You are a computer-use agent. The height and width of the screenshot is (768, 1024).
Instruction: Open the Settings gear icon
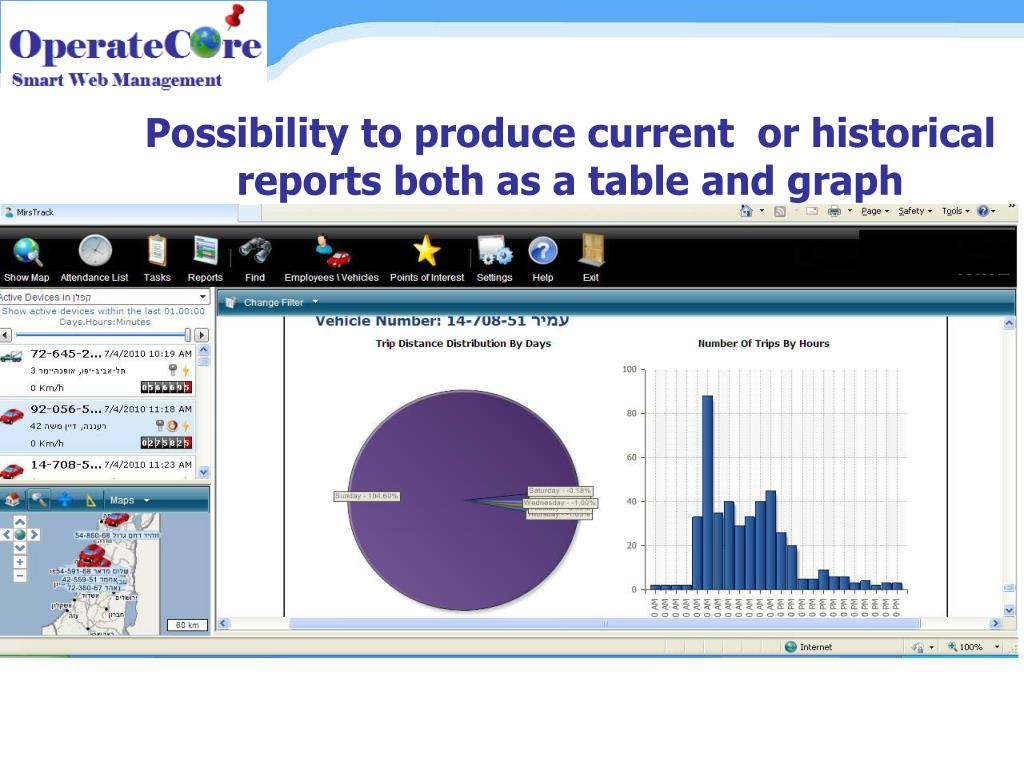coord(495,251)
